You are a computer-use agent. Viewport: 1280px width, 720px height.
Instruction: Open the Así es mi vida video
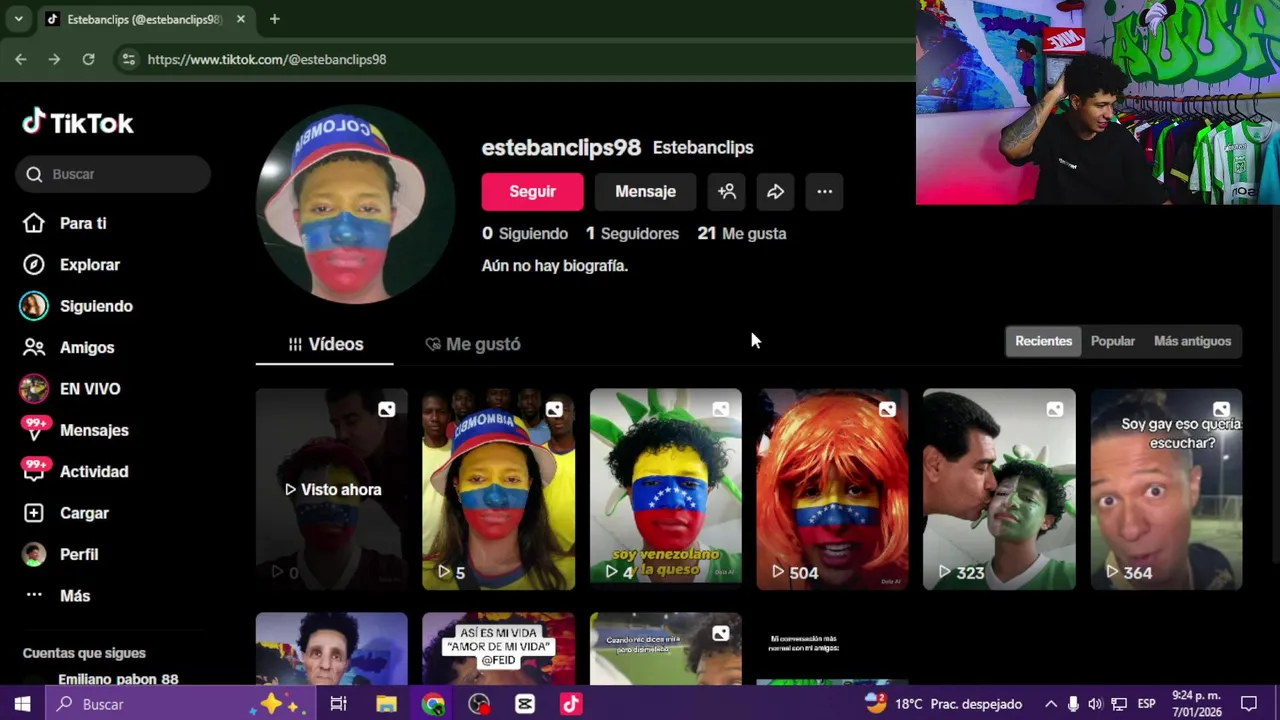498,649
